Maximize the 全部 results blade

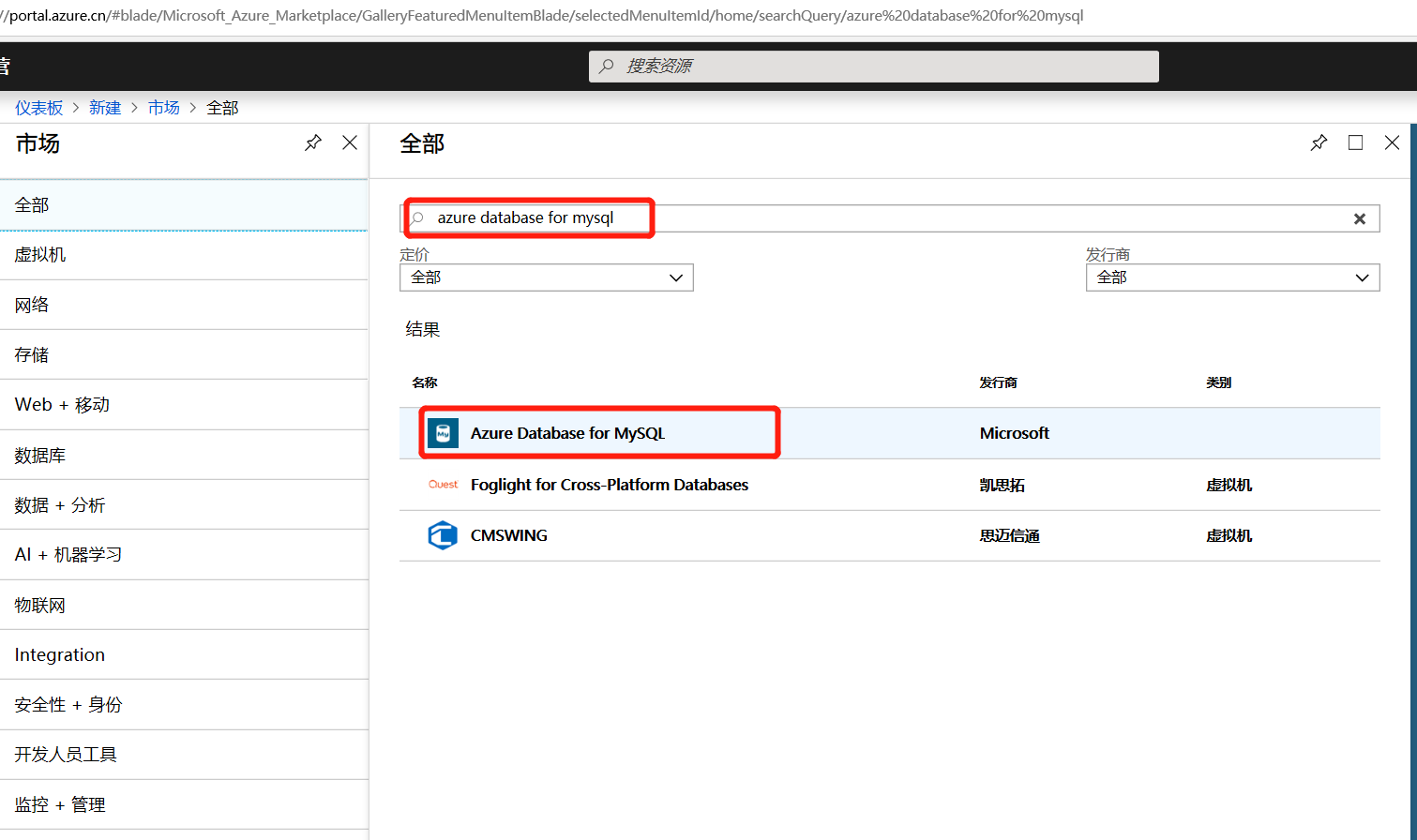point(1355,142)
